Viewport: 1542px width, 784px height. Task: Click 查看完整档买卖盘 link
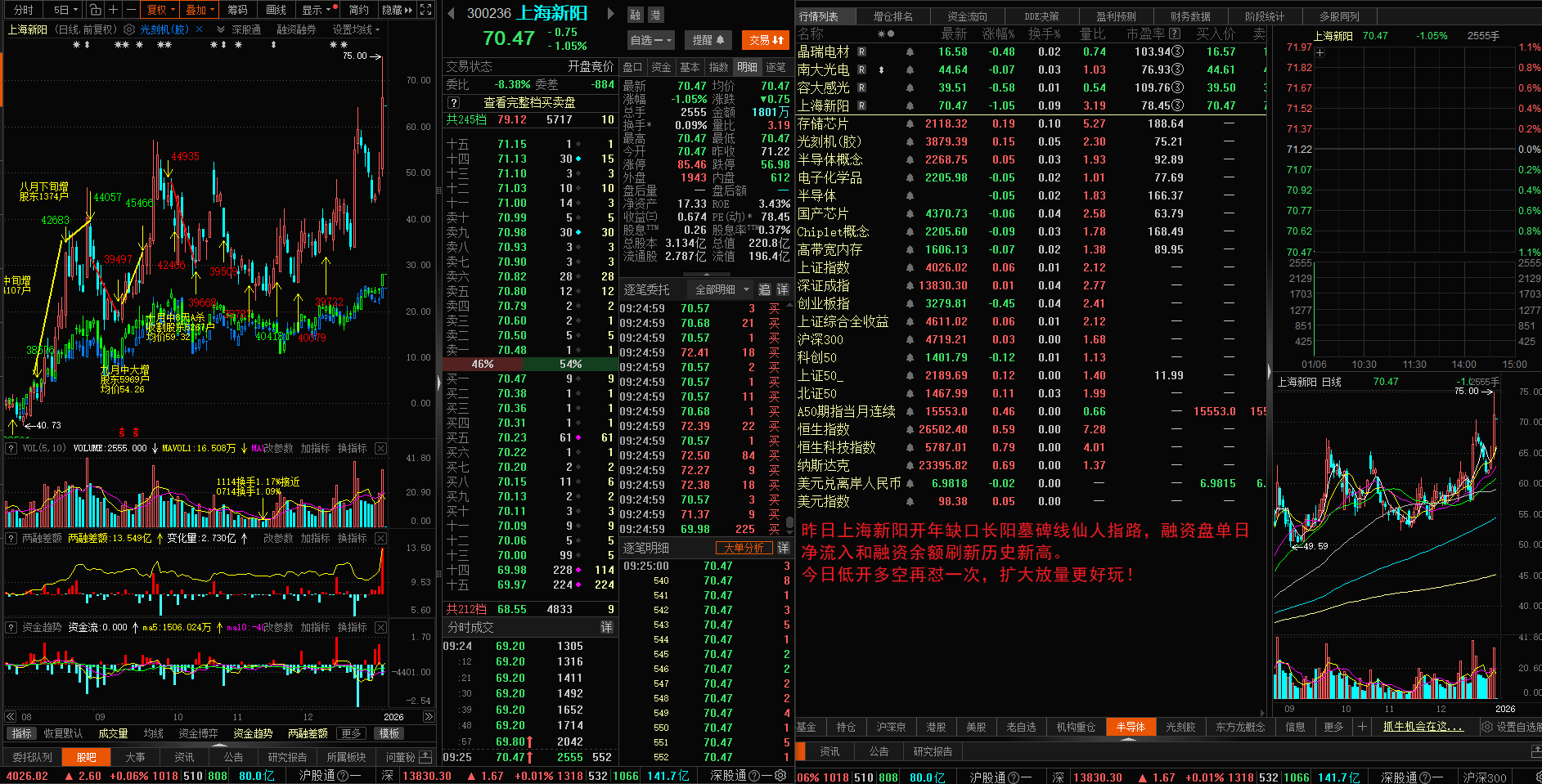(x=529, y=103)
